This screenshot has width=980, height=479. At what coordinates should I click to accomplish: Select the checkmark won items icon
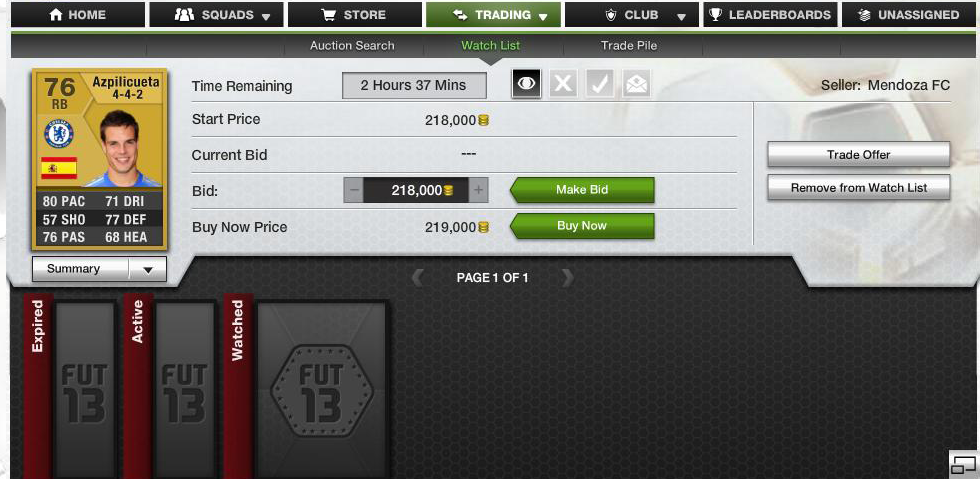[599, 84]
